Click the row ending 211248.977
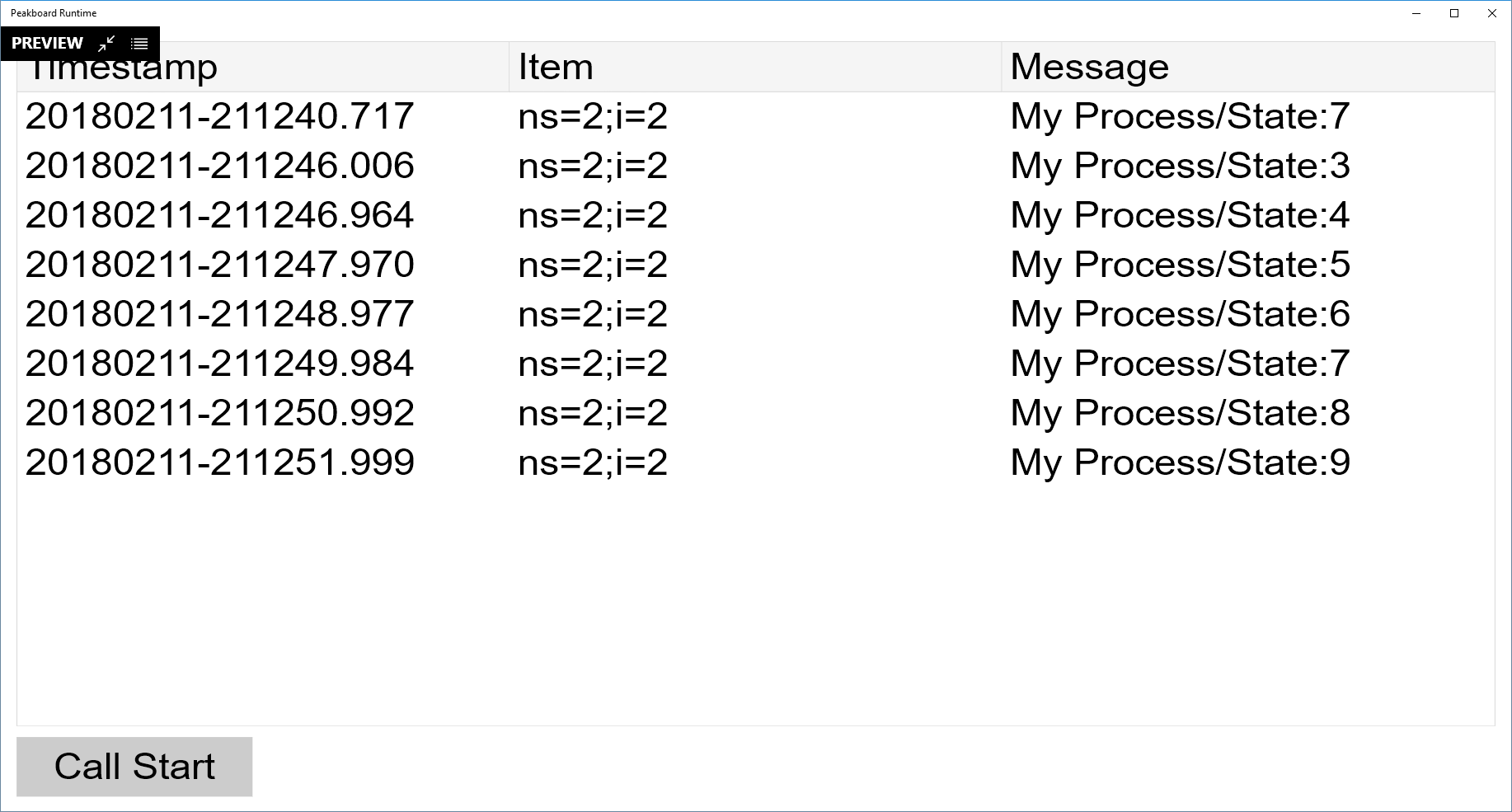This screenshot has width=1512, height=812. coord(219,314)
